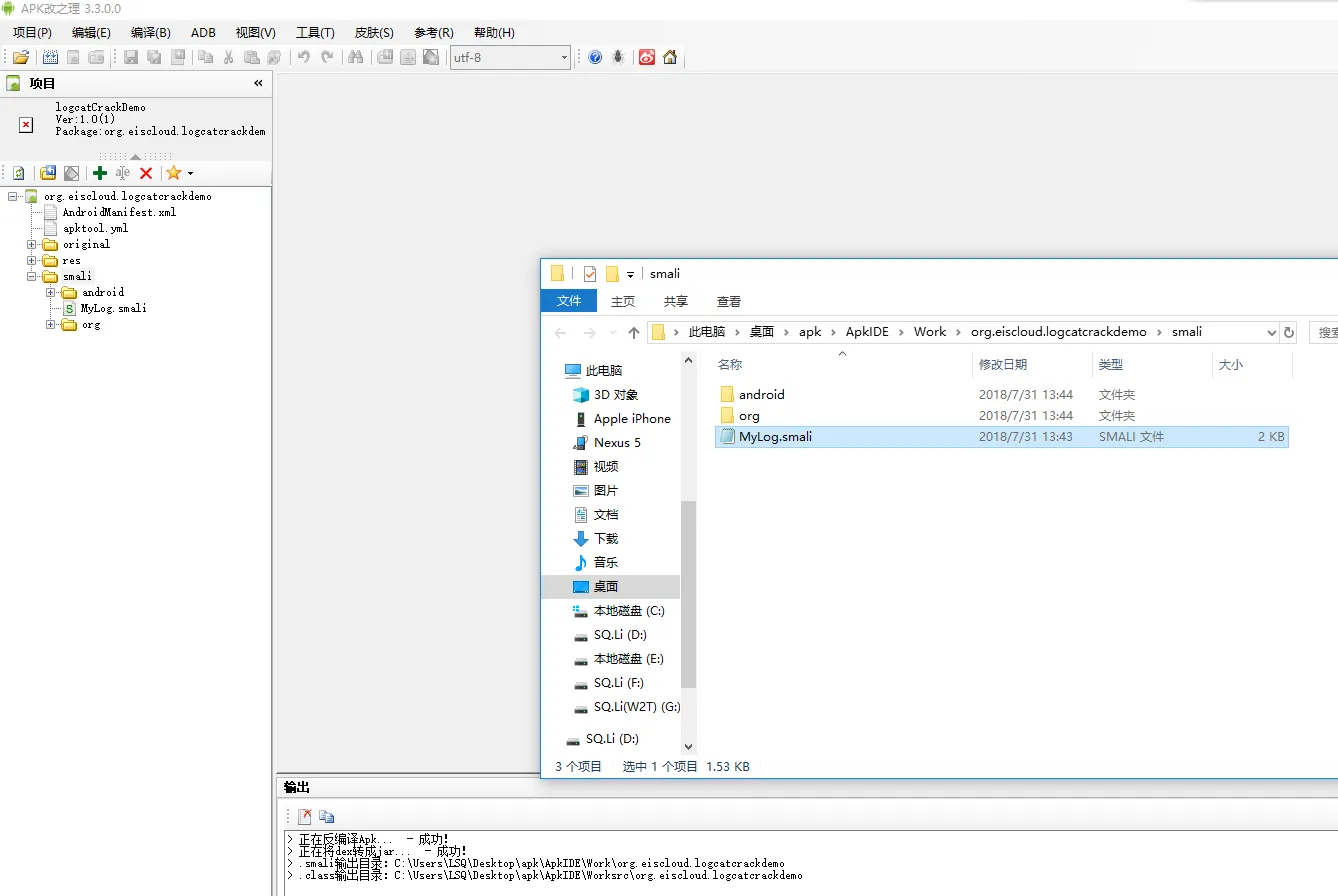Click the blue Help question mark icon
This screenshot has height=896, width=1338.
coord(595,57)
